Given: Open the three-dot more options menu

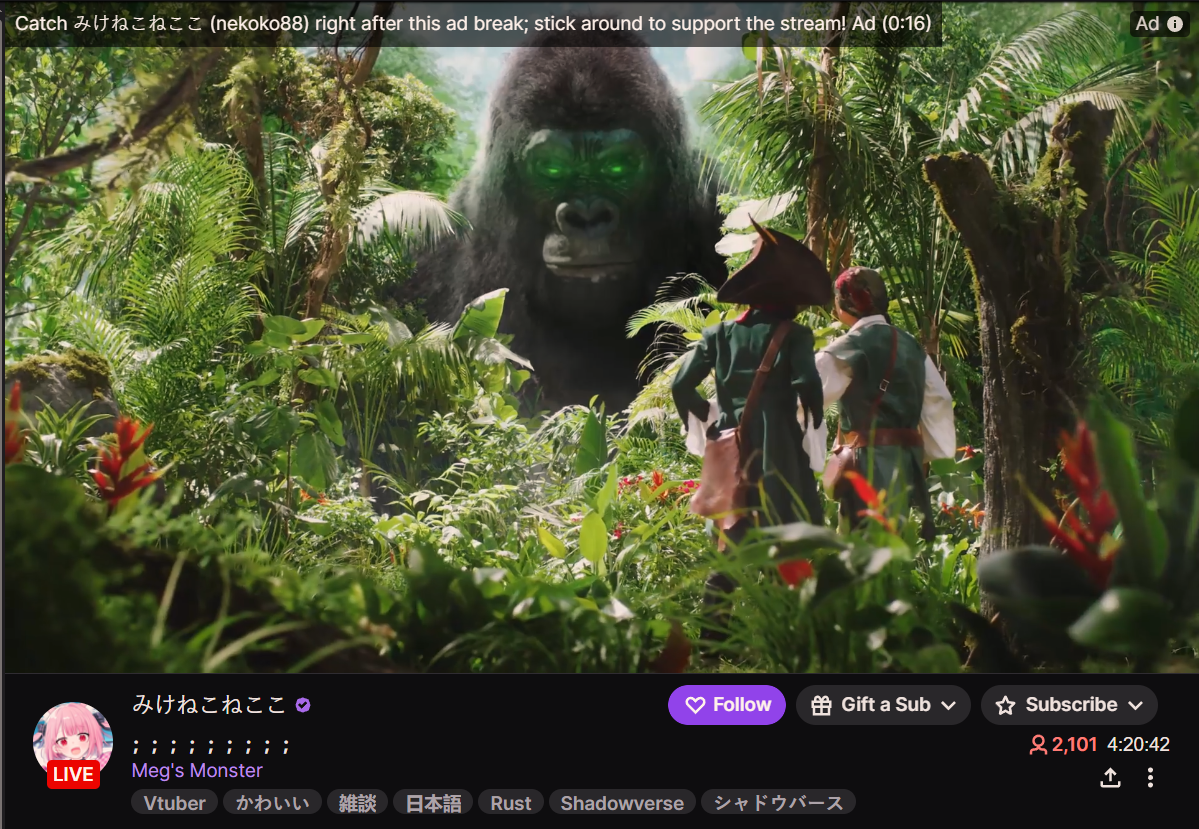Looking at the screenshot, I should (x=1150, y=778).
